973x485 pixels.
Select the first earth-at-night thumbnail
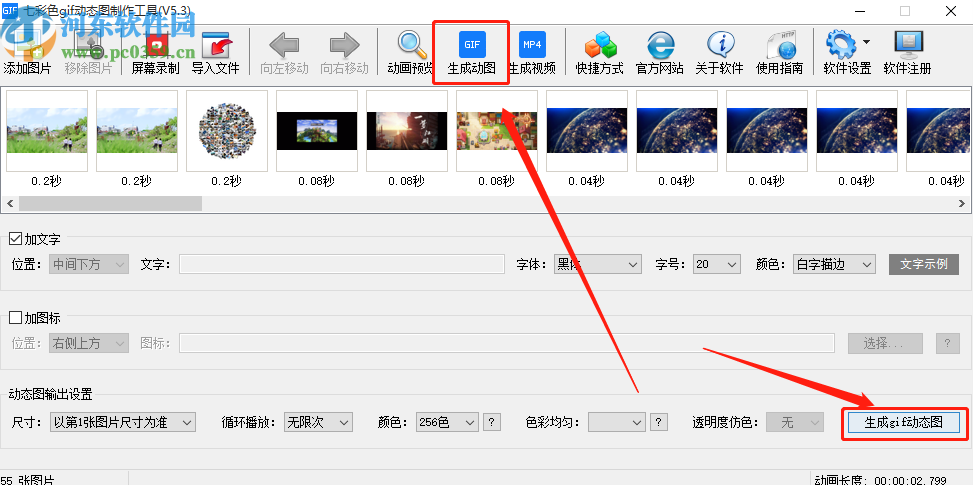[587, 131]
